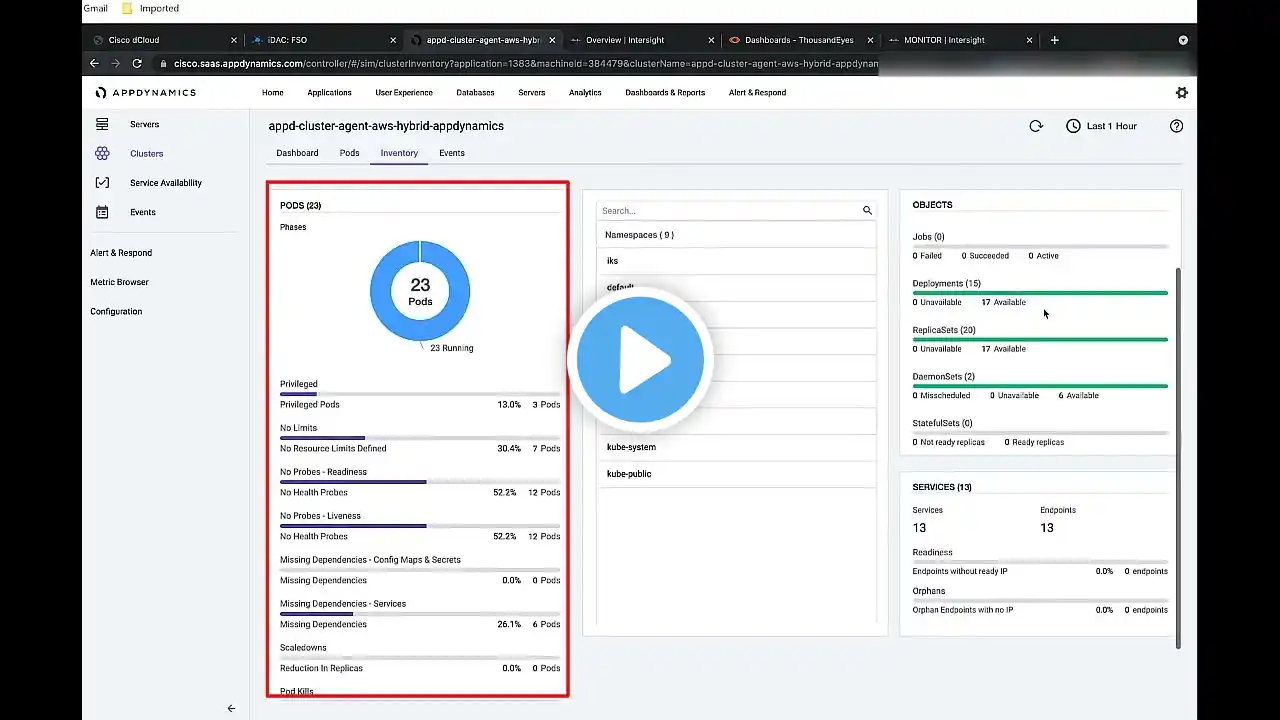Click the Deployments availability green bar
The height and width of the screenshot is (720, 1280).
tap(1040, 293)
